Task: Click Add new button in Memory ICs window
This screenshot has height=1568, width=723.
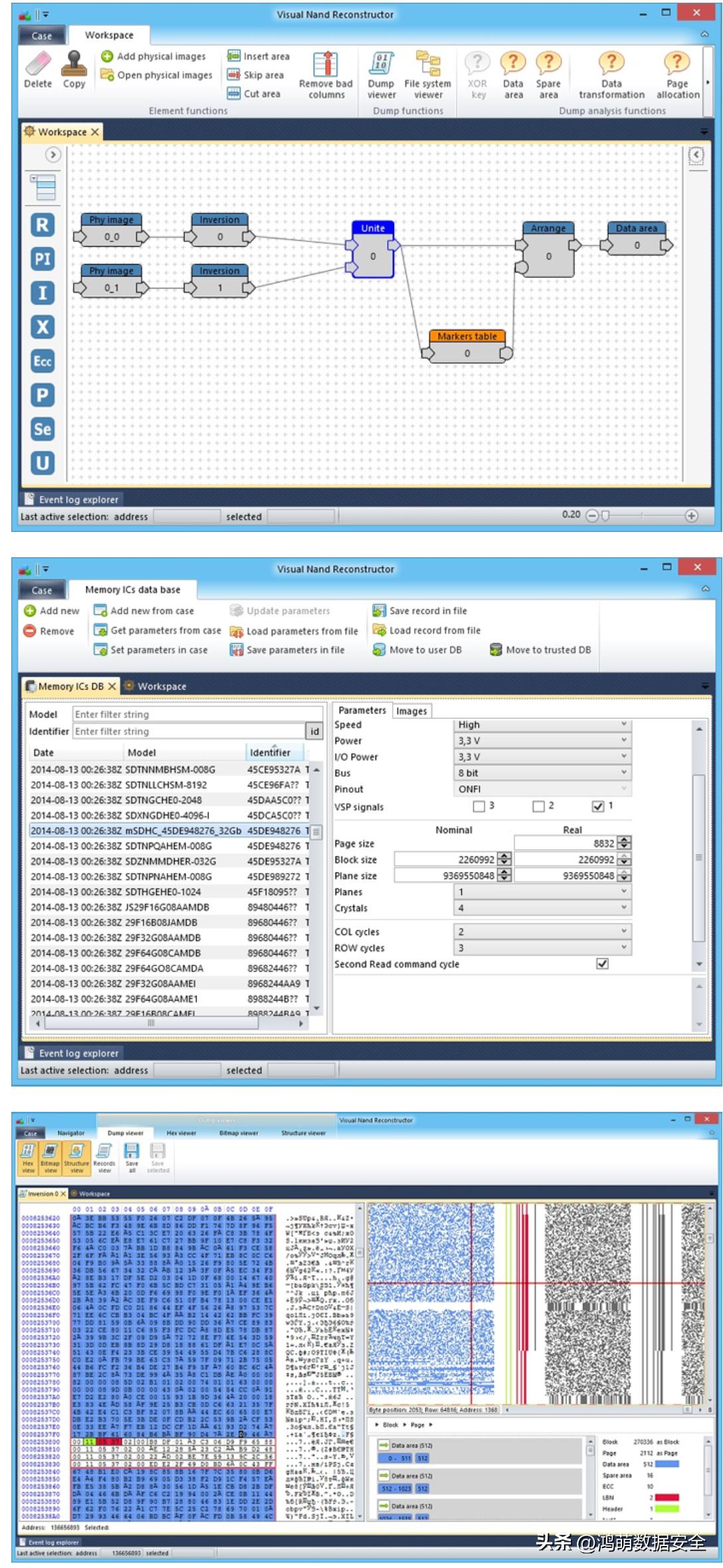Action: tap(52, 610)
